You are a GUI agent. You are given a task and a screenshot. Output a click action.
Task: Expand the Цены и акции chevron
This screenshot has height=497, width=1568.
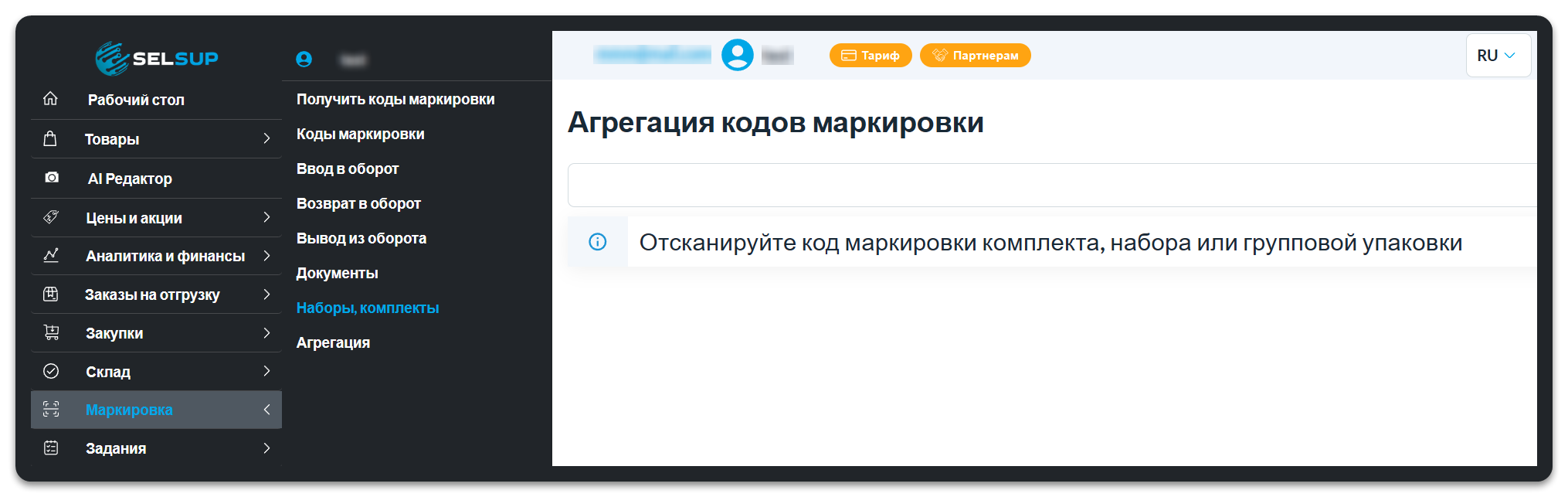click(x=266, y=217)
